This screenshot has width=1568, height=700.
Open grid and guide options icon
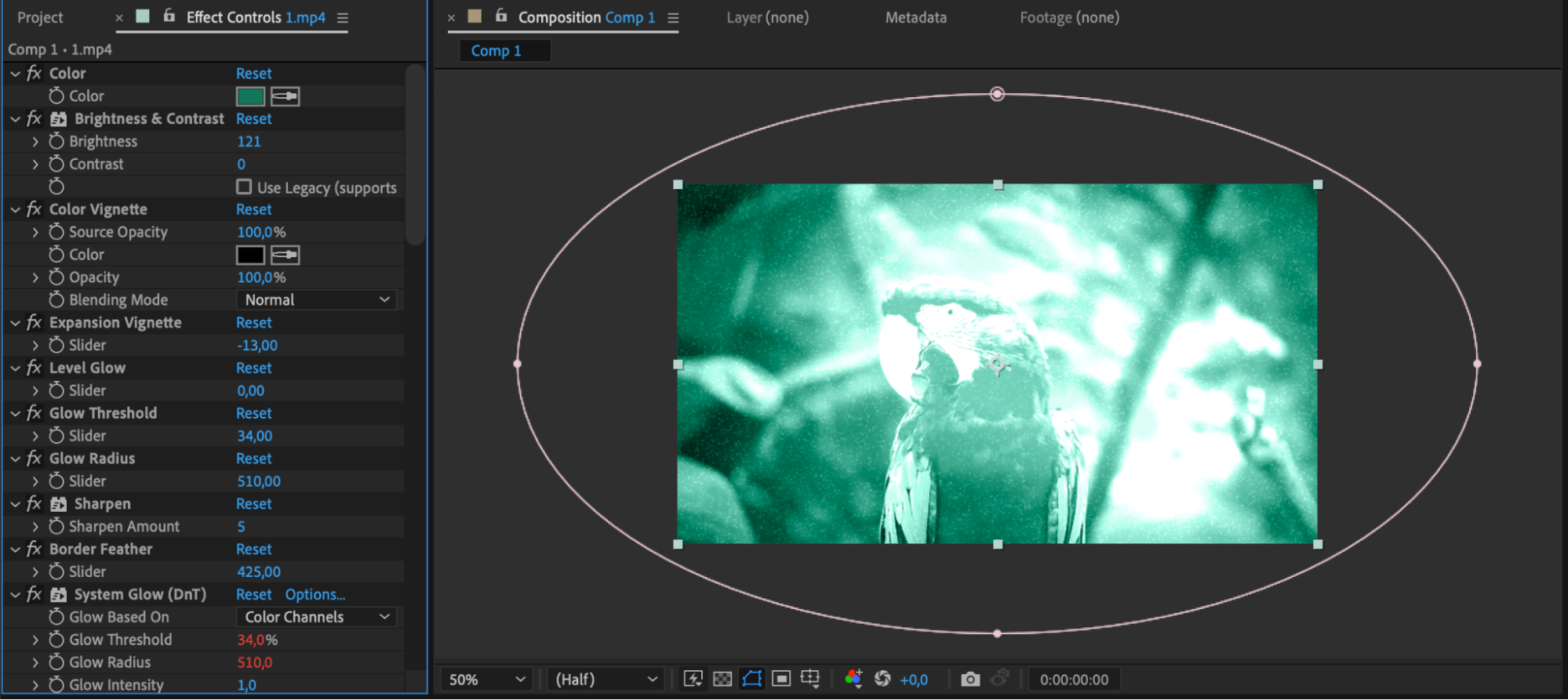810,679
